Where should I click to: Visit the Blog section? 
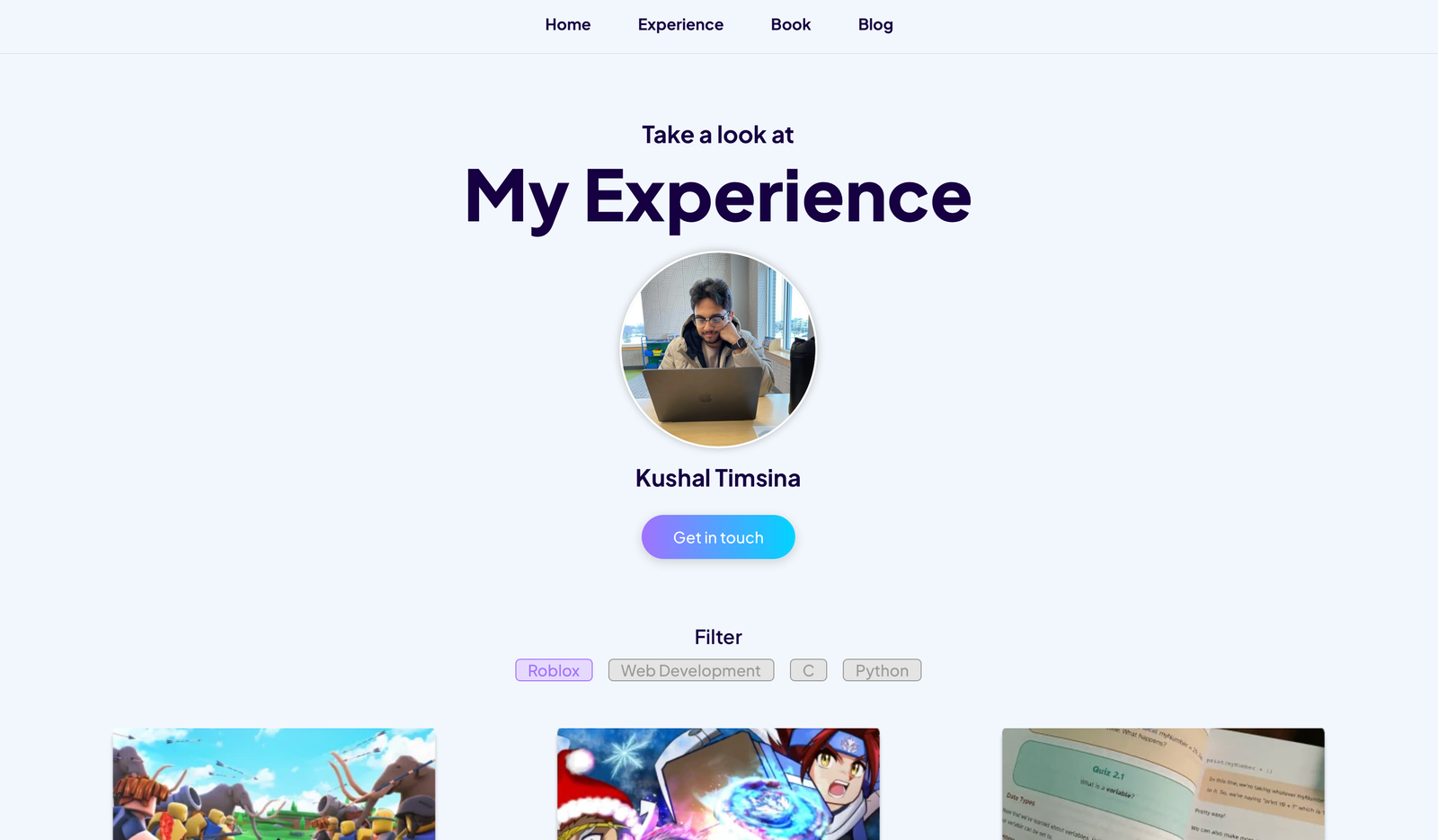875,25
